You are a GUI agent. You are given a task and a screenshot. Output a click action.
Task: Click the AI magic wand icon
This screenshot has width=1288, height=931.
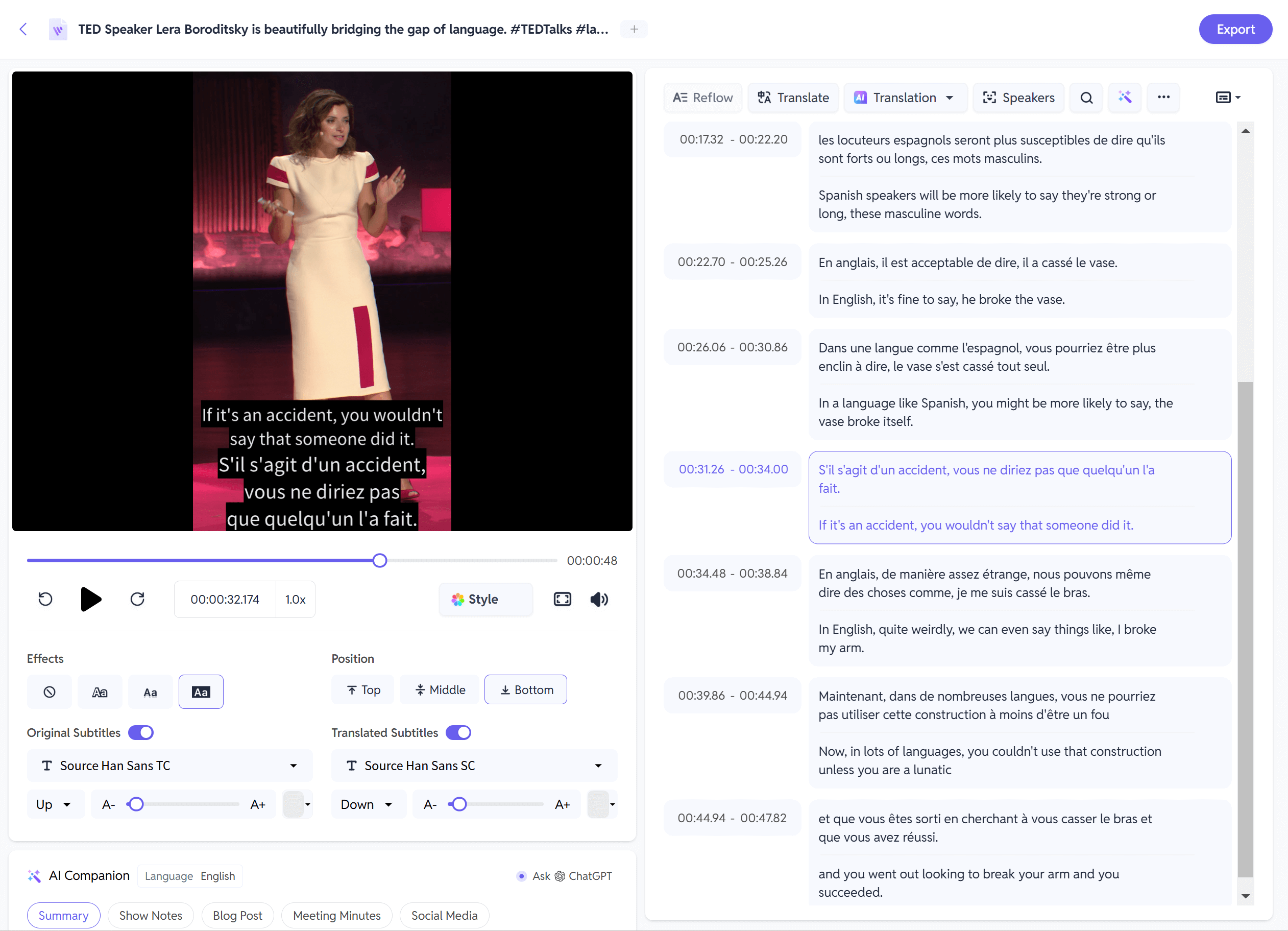pyautogui.click(x=1125, y=98)
